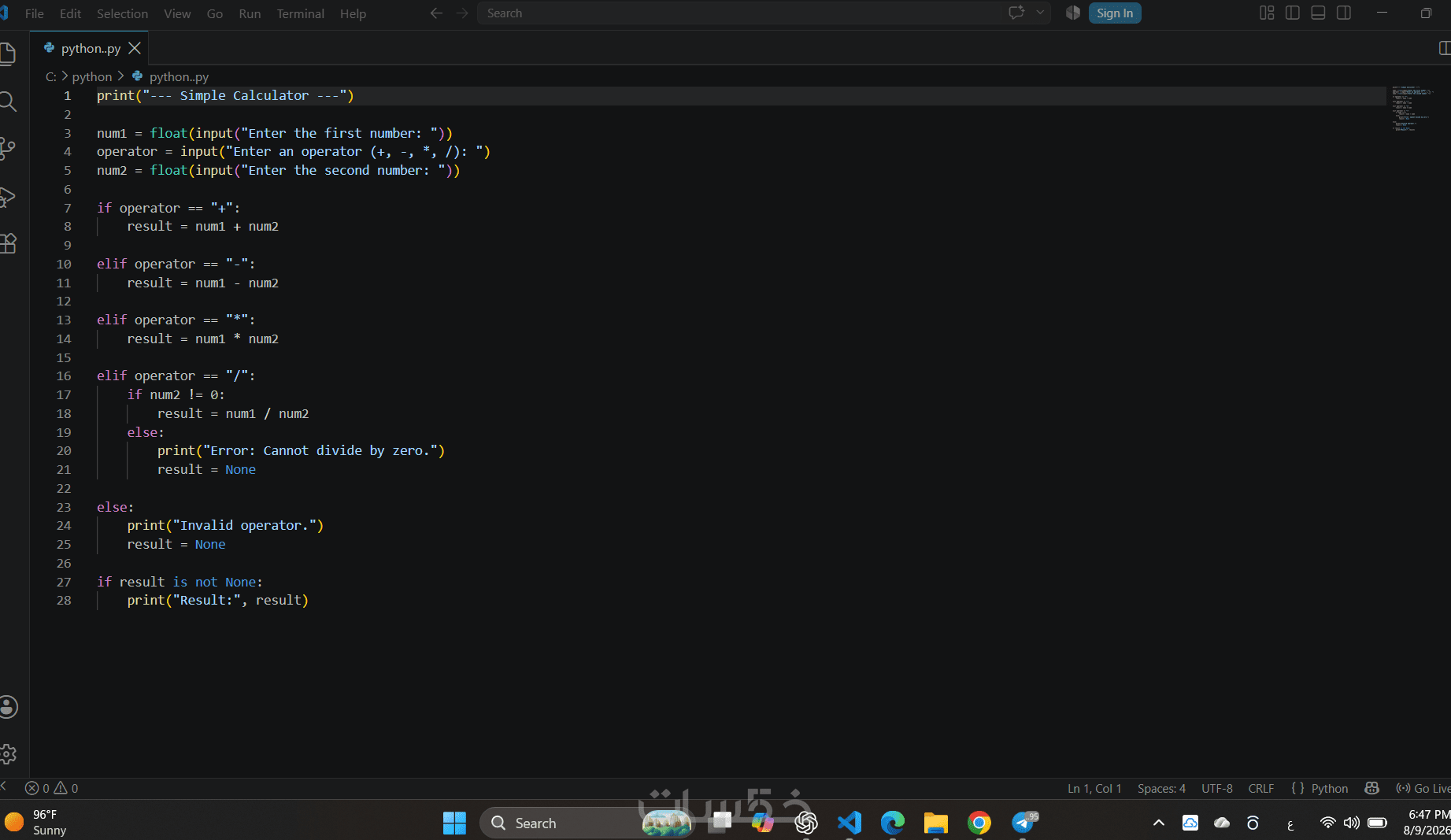Click the hexagon icon beside Sign In
This screenshot has height=840, width=1451.
coord(1072,13)
